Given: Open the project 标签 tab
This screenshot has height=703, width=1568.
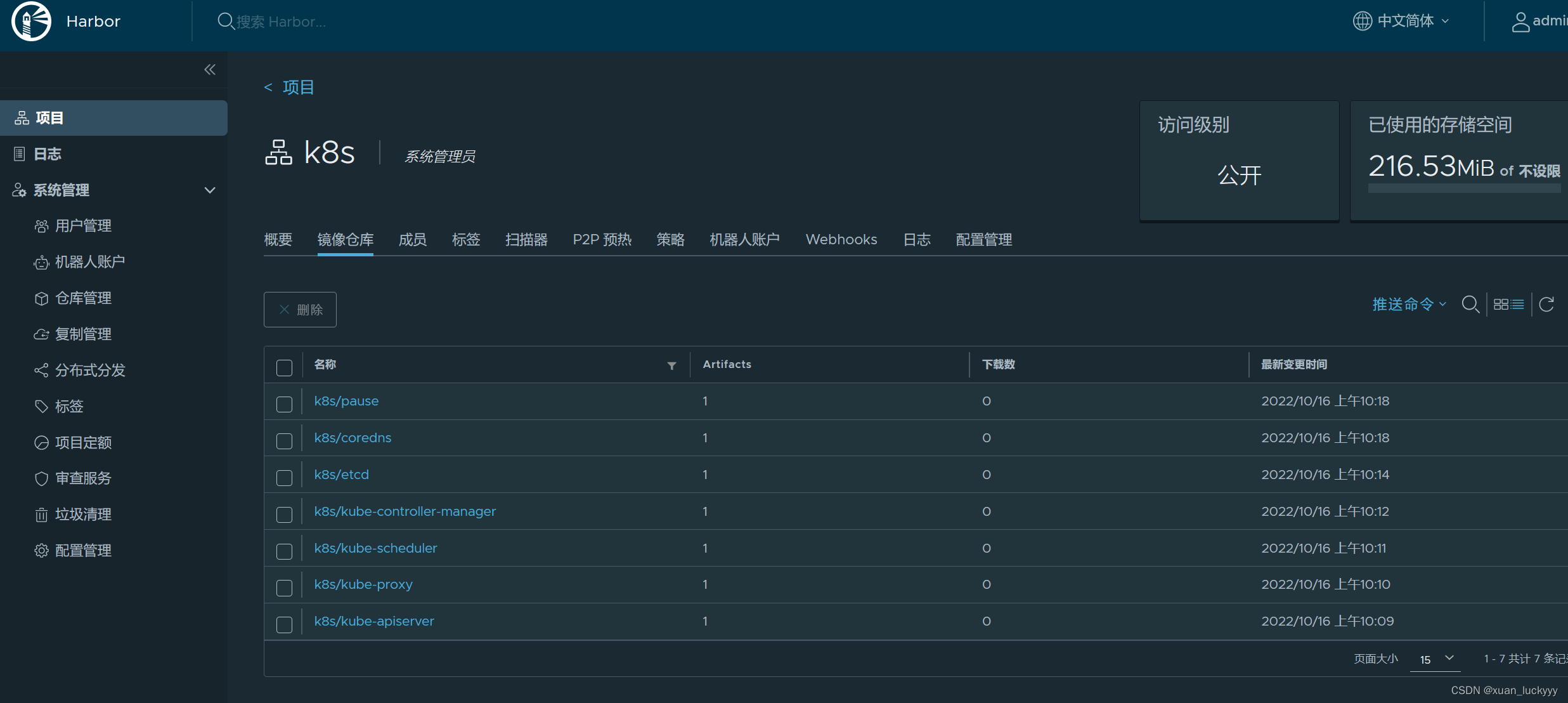Looking at the screenshot, I should (x=466, y=240).
